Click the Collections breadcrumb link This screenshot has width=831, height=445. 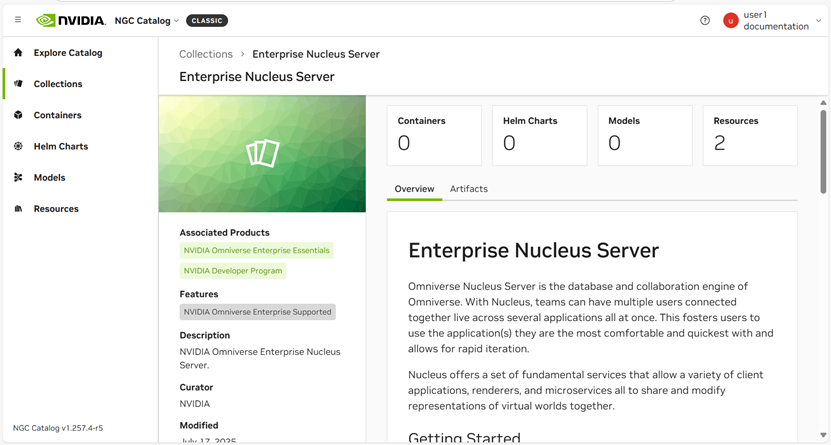[206, 54]
